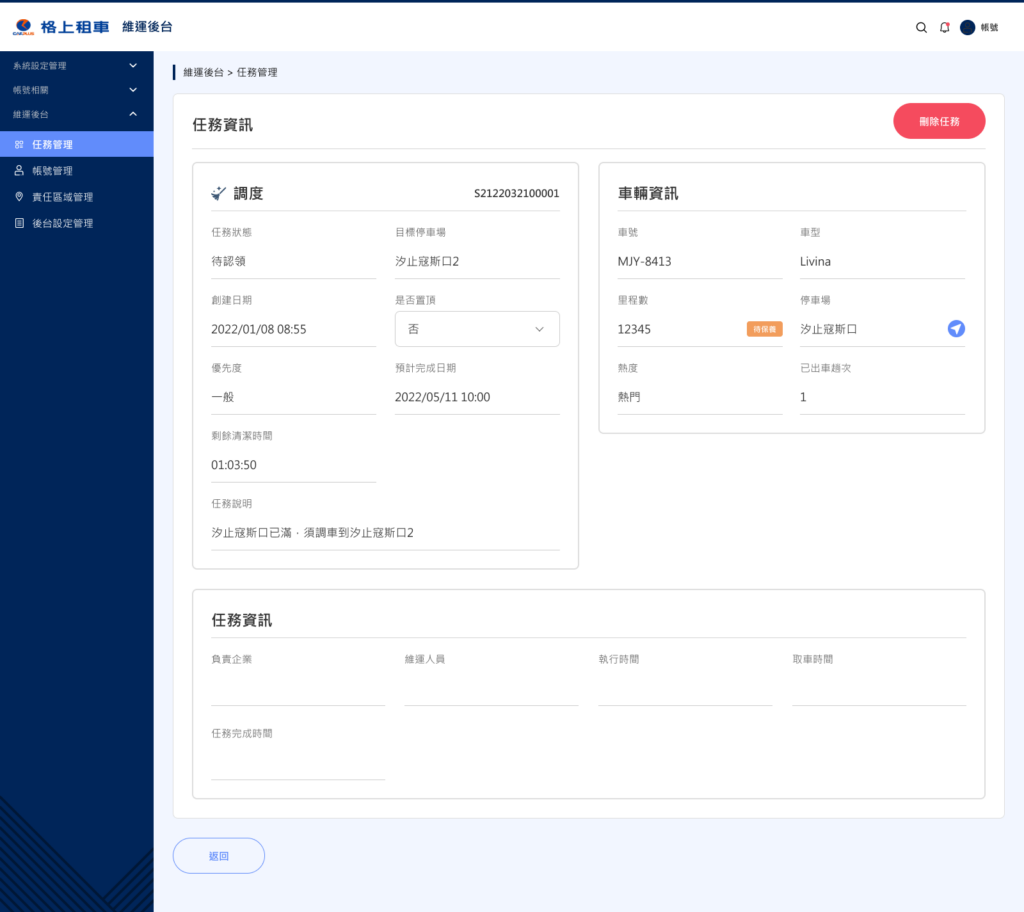Open the 是否置頂 dropdown

pyautogui.click(x=477, y=329)
